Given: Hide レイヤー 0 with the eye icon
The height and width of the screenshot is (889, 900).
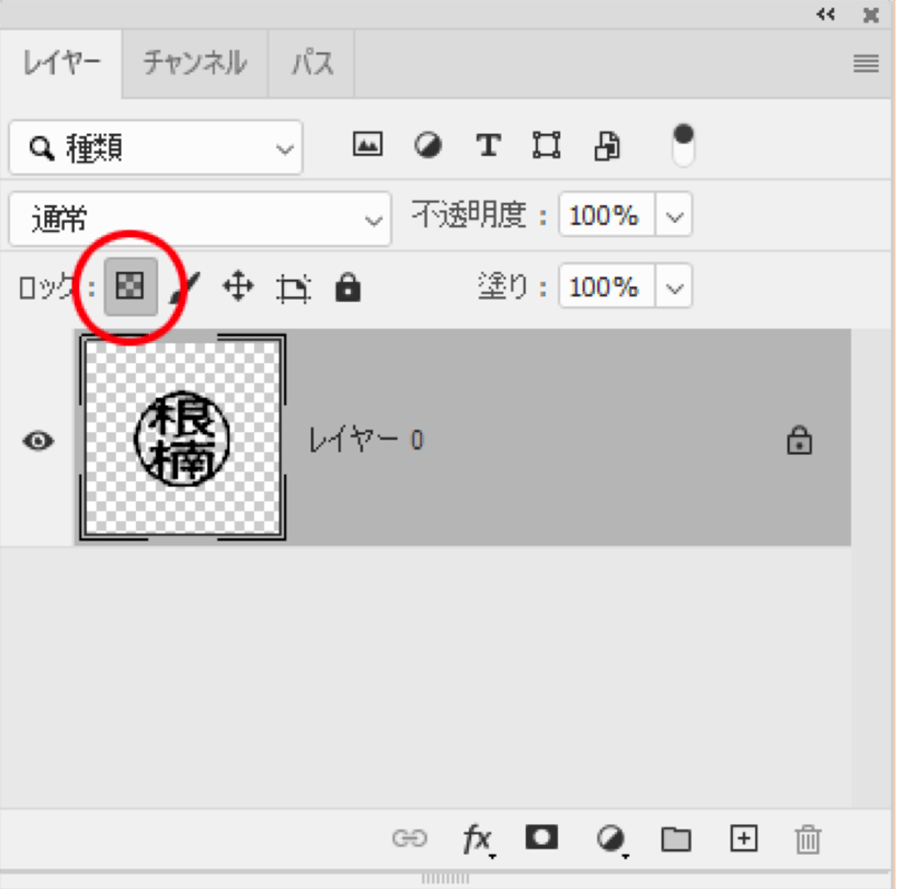Looking at the screenshot, I should 38,441.
